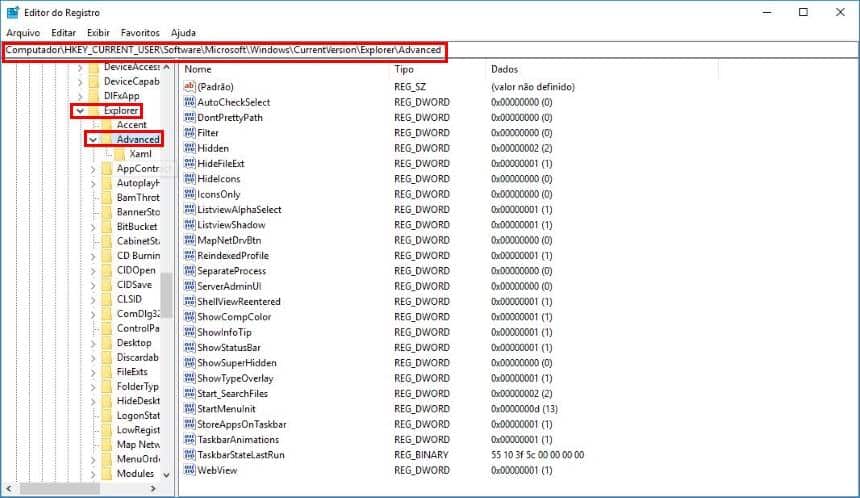Click the HideFileExt value icon
Image resolution: width=860 pixels, height=498 pixels.
point(190,163)
